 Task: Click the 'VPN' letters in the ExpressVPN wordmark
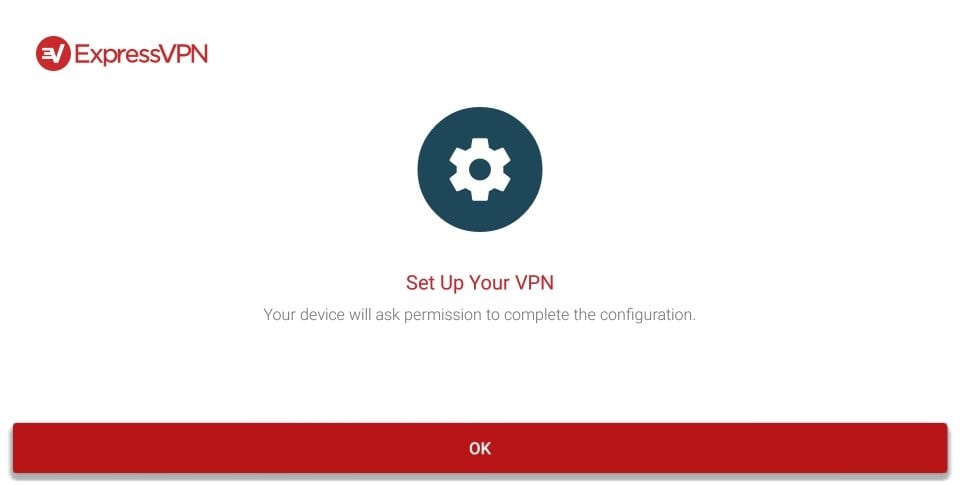tap(184, 54)
